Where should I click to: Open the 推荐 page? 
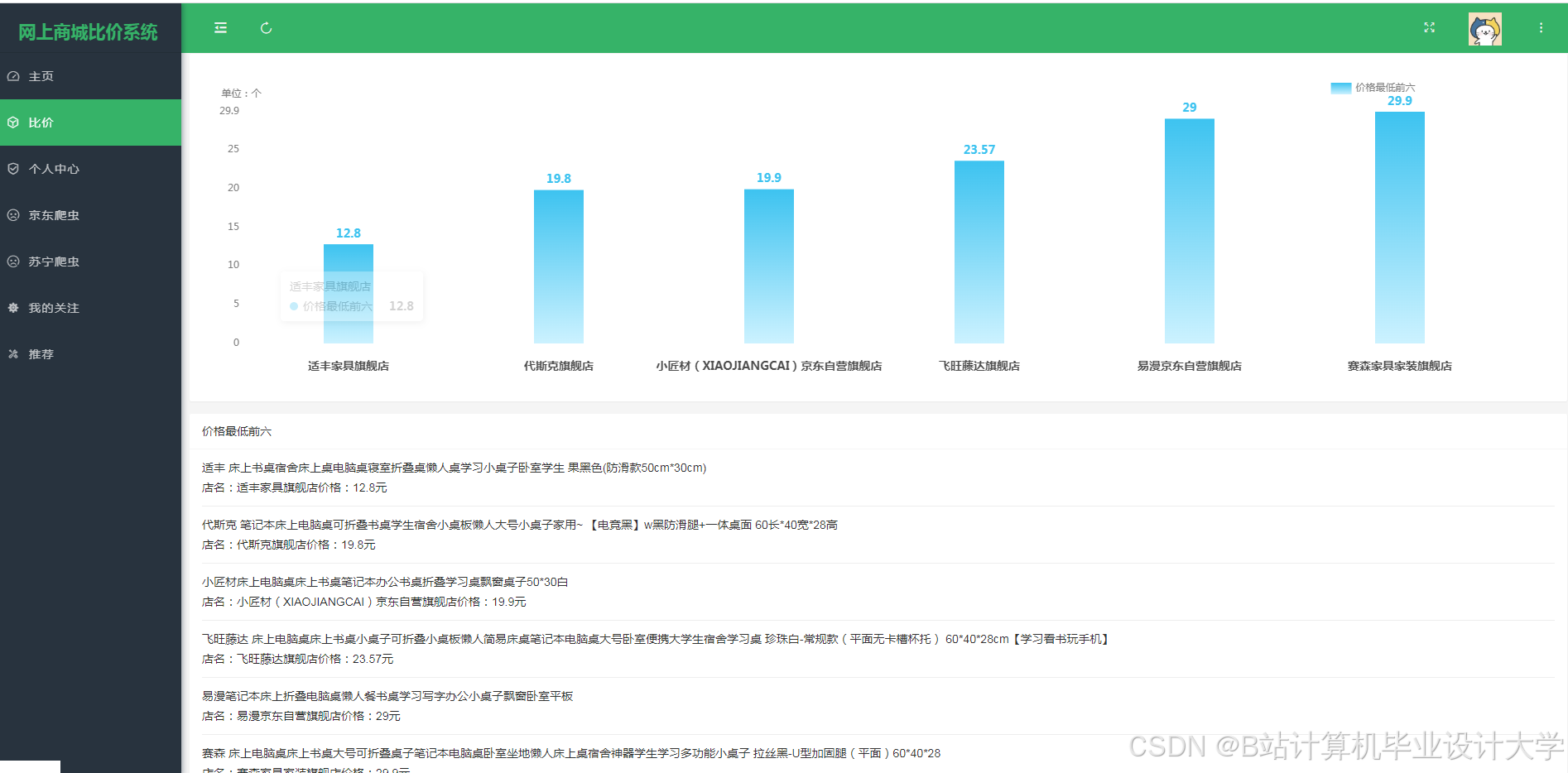coord(90,354)
